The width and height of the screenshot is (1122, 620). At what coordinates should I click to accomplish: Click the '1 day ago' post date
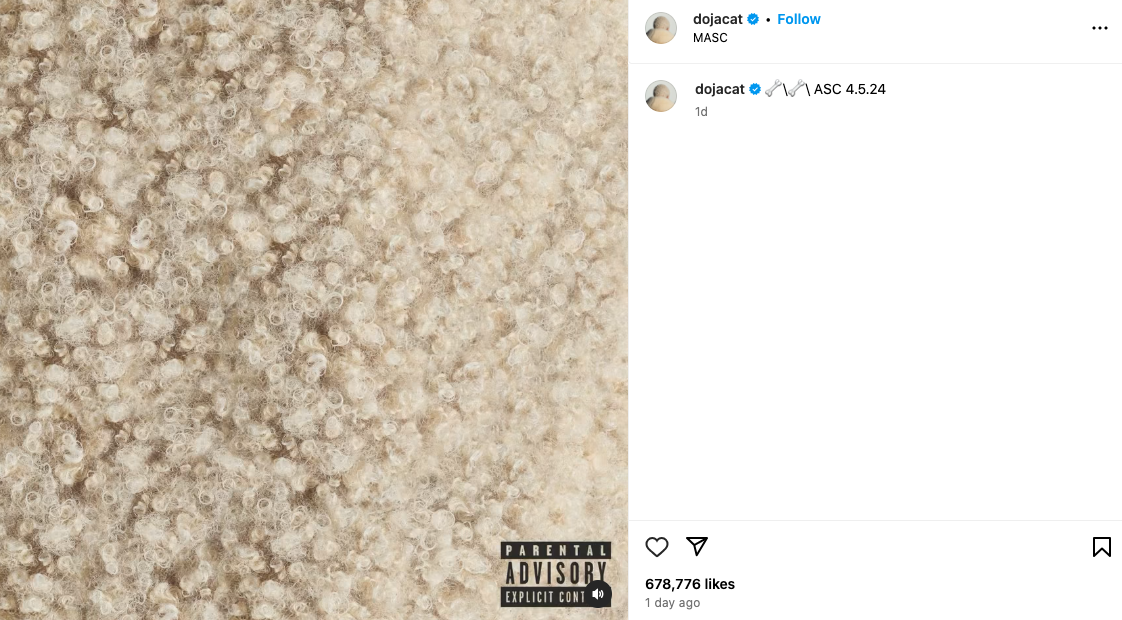tap(673, 603)
